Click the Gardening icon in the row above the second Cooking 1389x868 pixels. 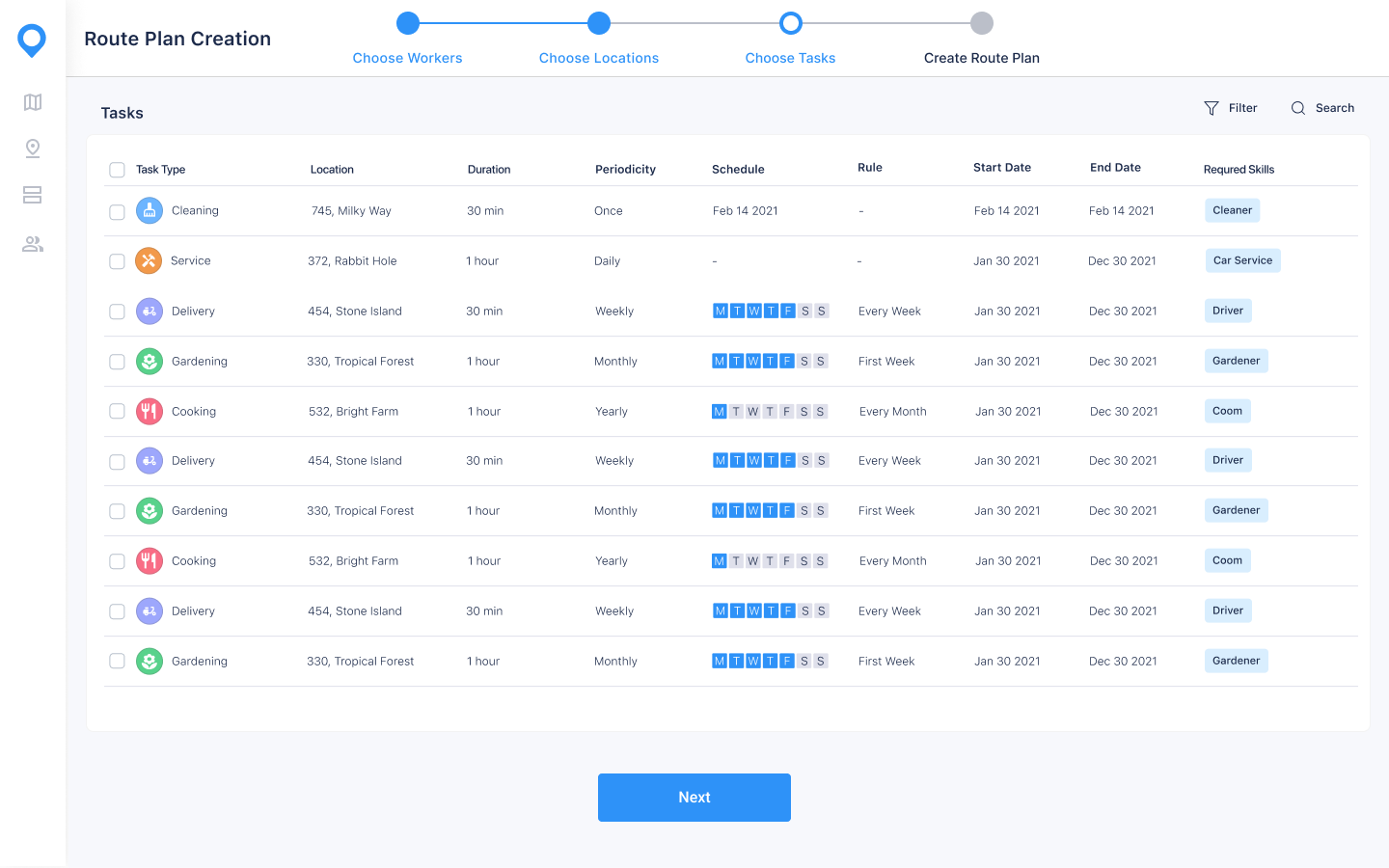point(150,510)
